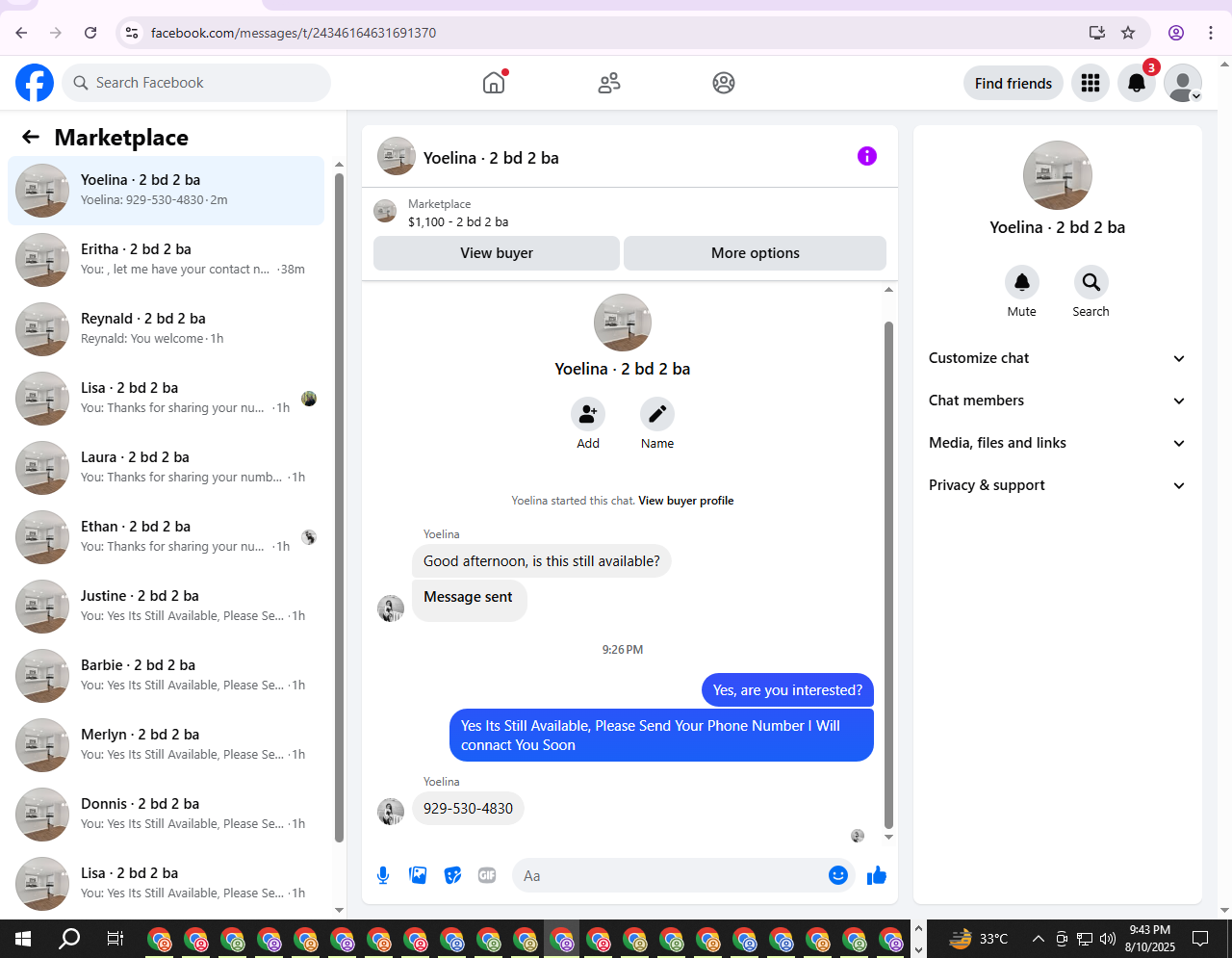
Task: Open Yoelina conversation in list
Action: click(x=167, y=191)
